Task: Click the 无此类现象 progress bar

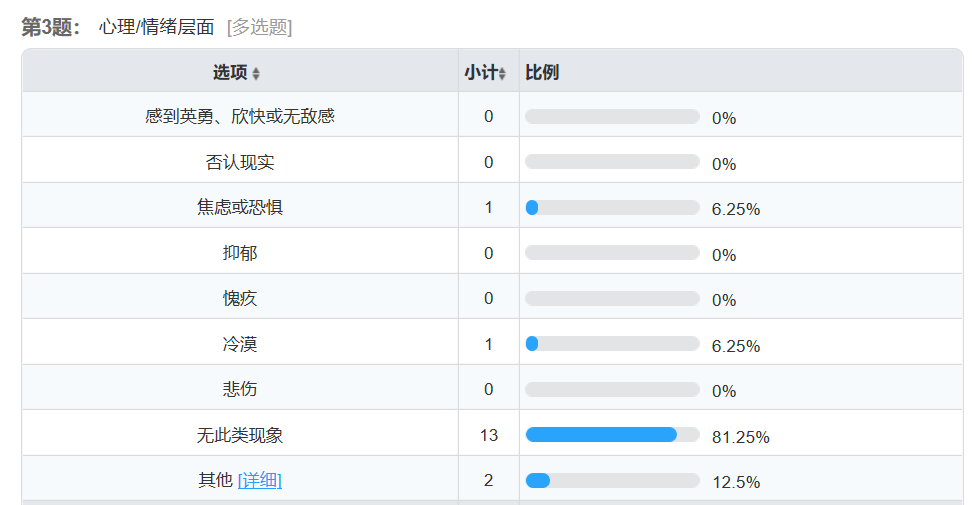Action: (612, 435)
